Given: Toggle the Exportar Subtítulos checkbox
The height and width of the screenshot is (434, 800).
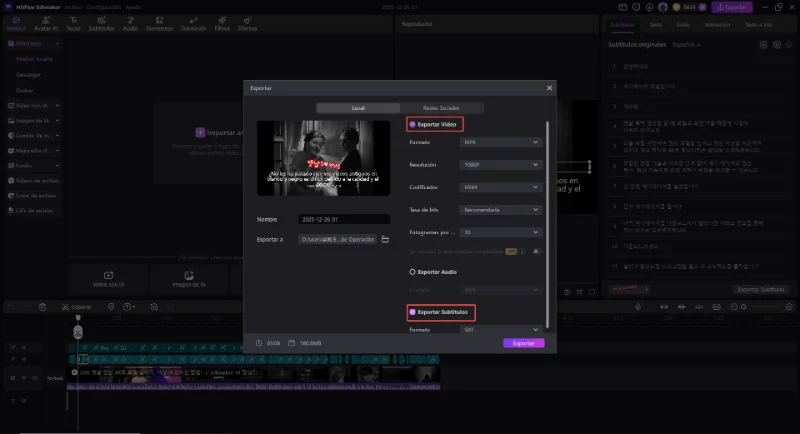Looking at the screenshot, I should (x=412, y=312).
